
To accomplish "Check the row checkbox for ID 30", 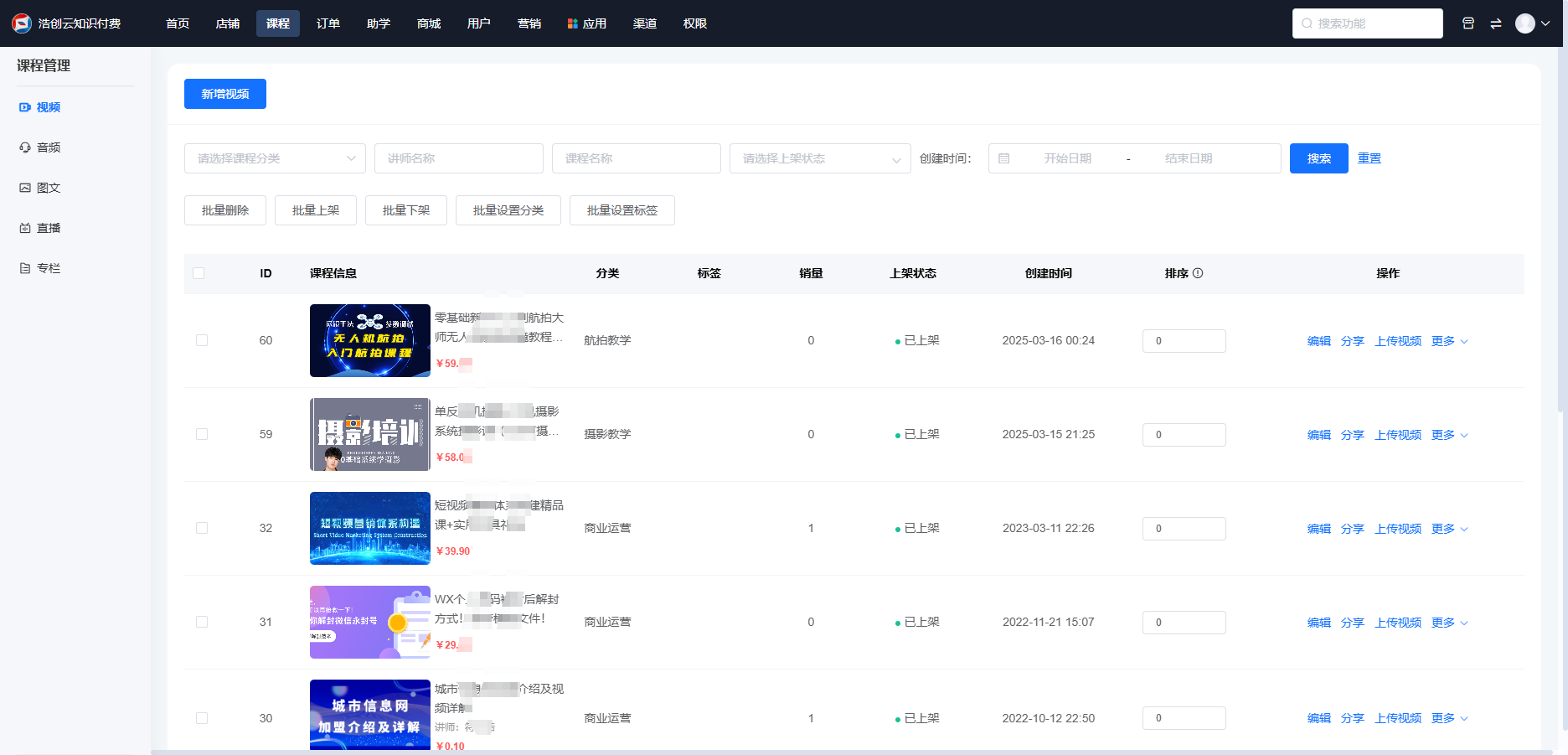I will click(x=202, y=718).
